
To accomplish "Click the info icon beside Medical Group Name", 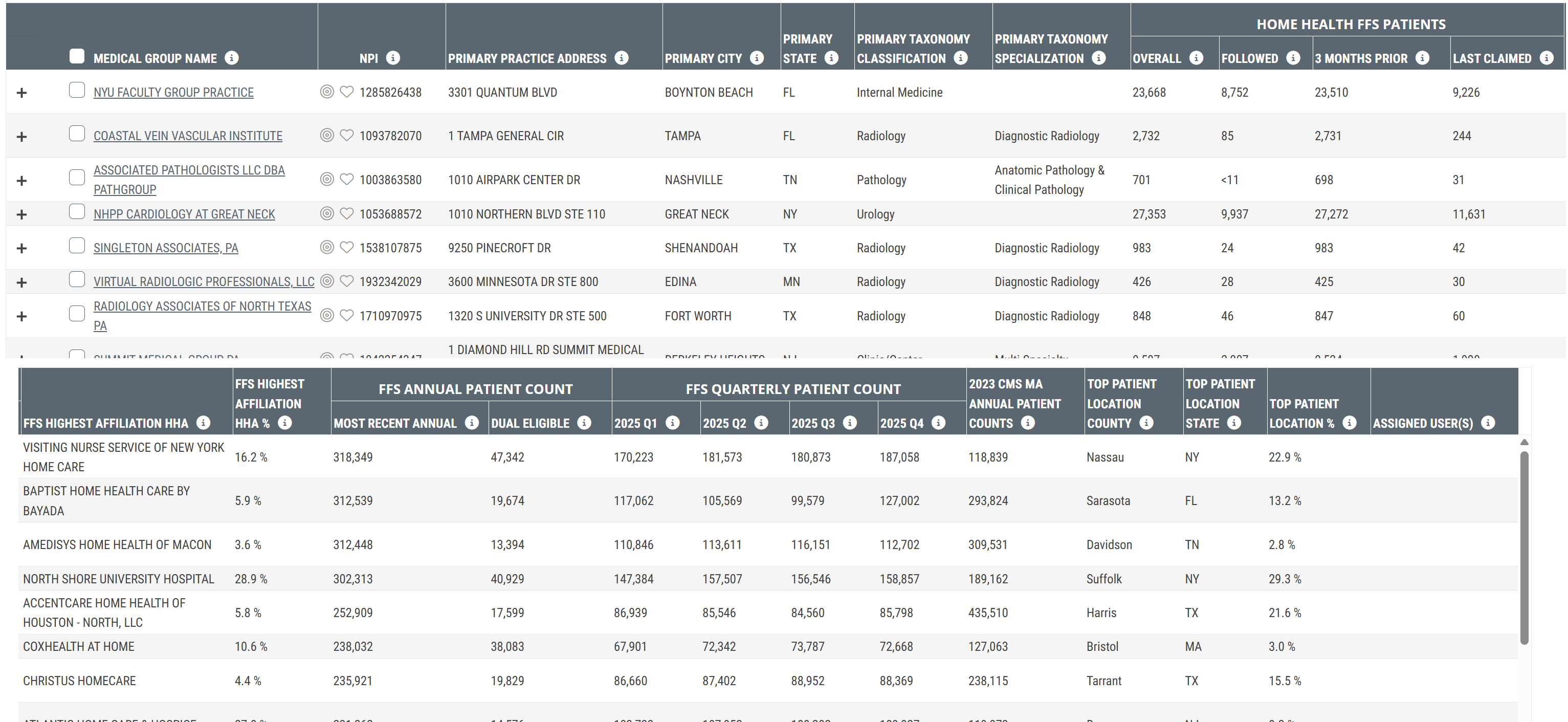I will click(231, 58).
